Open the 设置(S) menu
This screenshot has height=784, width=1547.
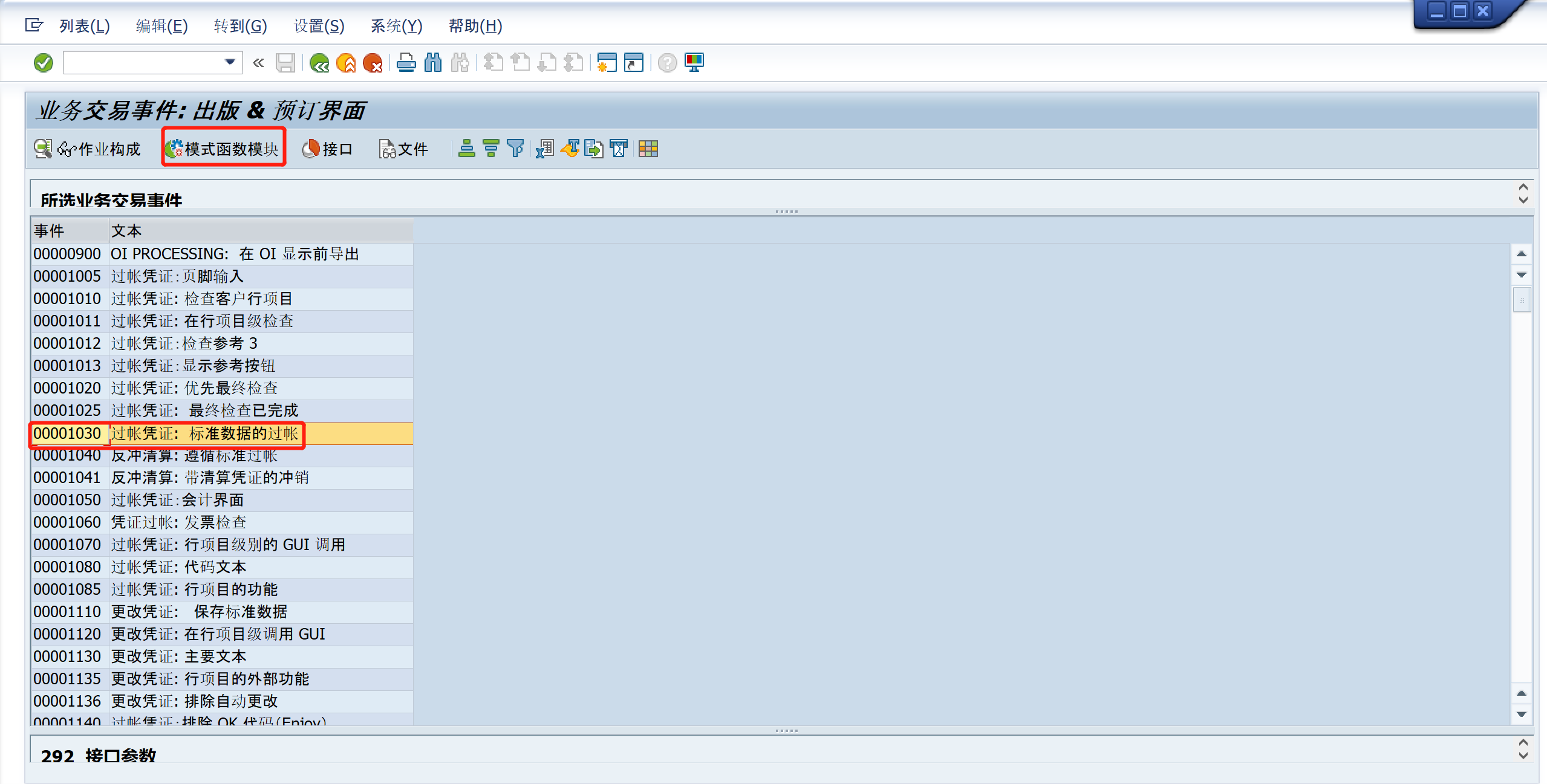point(319,26)
